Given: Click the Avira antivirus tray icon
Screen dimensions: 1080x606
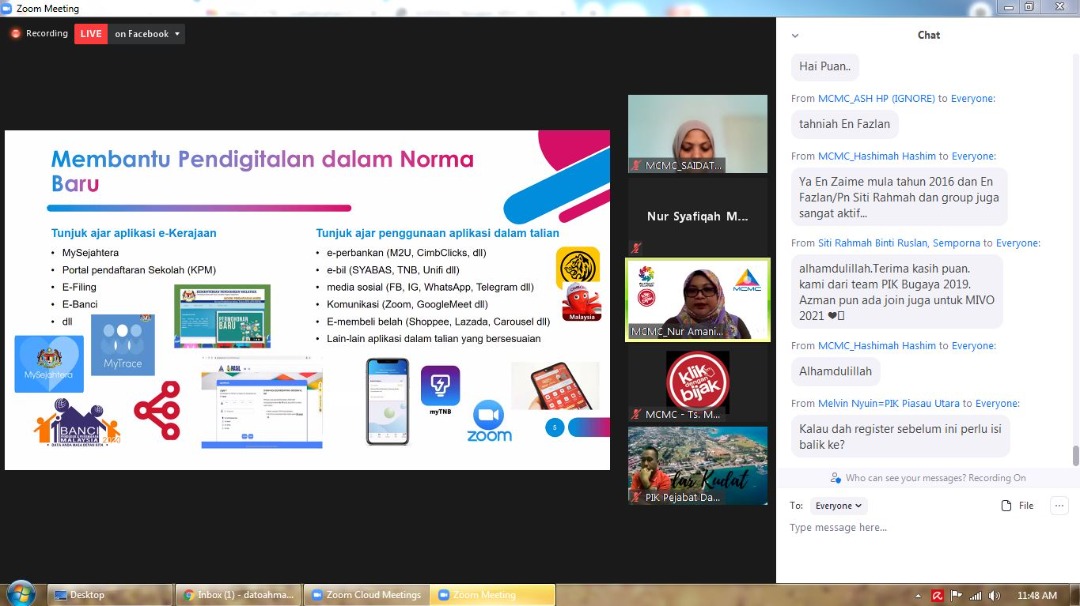Looking at the screenshot, I should 937,595.
